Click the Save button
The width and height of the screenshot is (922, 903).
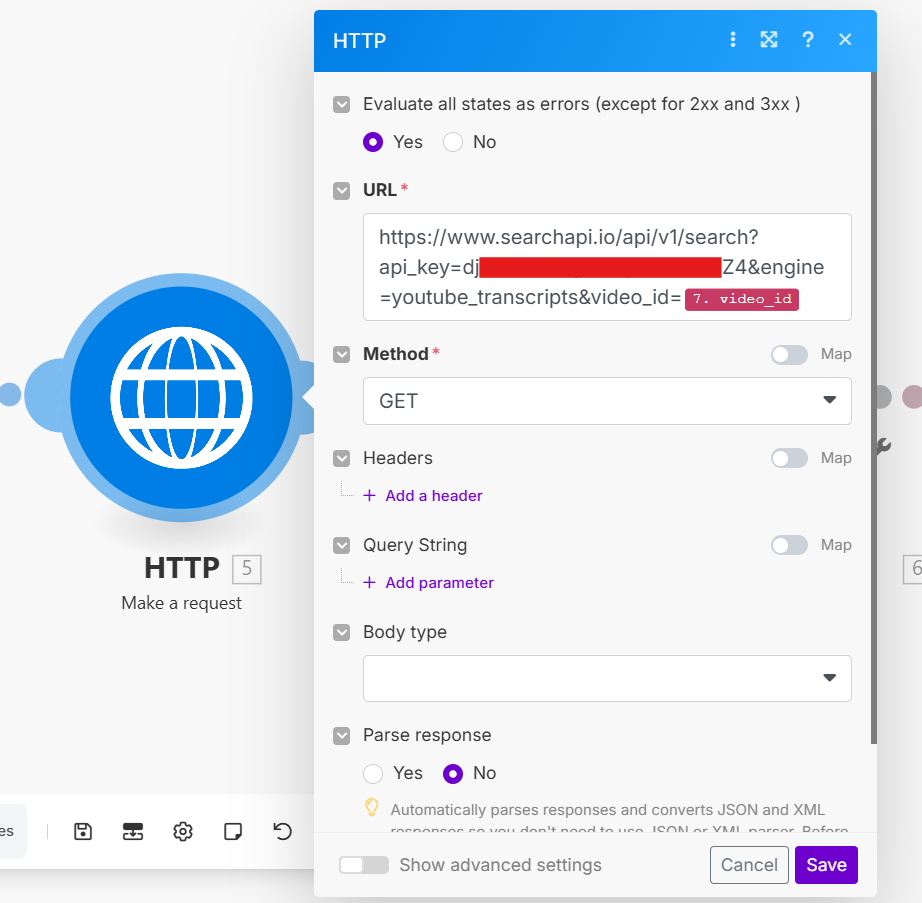pyautogui.click(x=826, y=865)
